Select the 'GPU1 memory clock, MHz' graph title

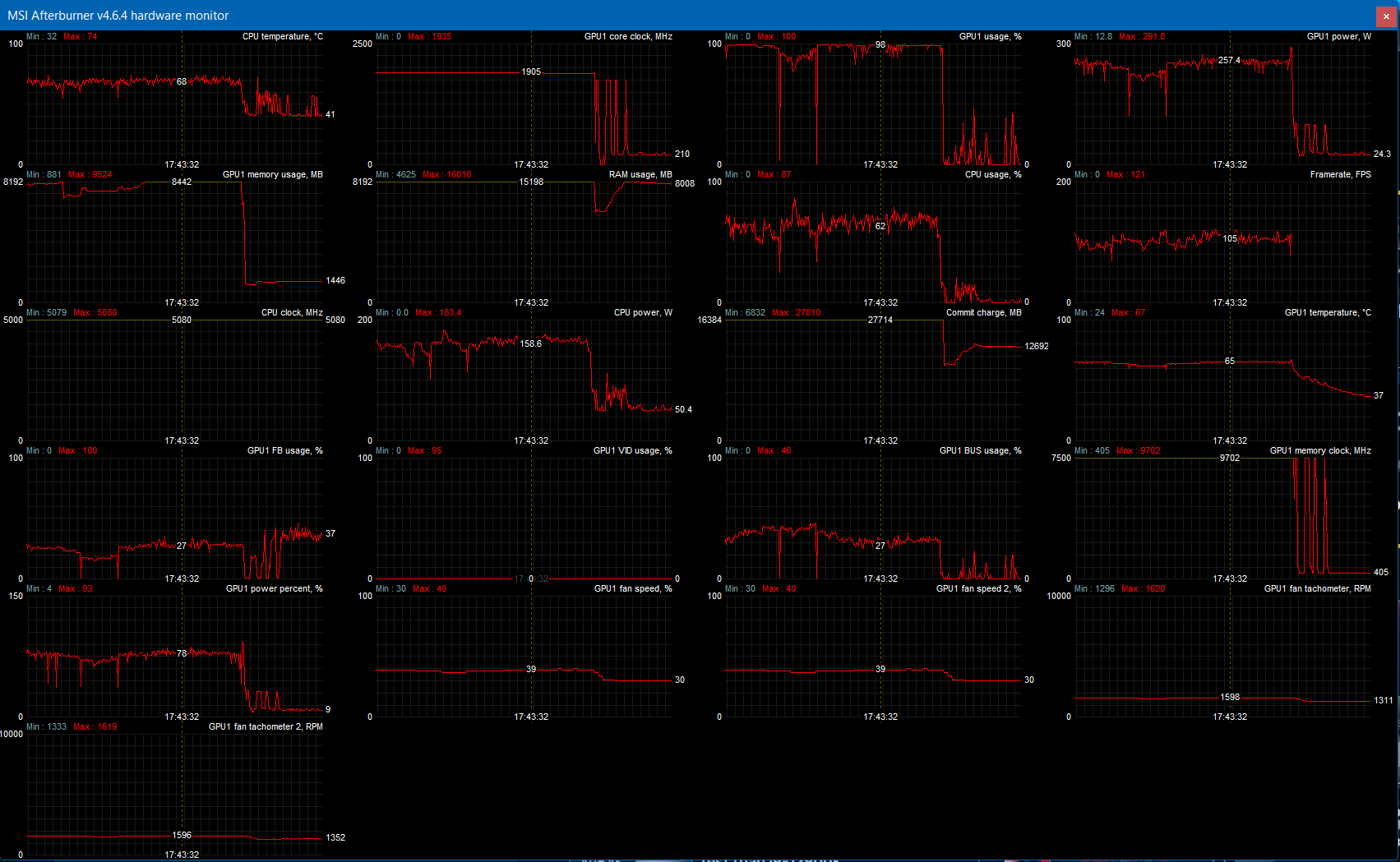click(1320, 450)
